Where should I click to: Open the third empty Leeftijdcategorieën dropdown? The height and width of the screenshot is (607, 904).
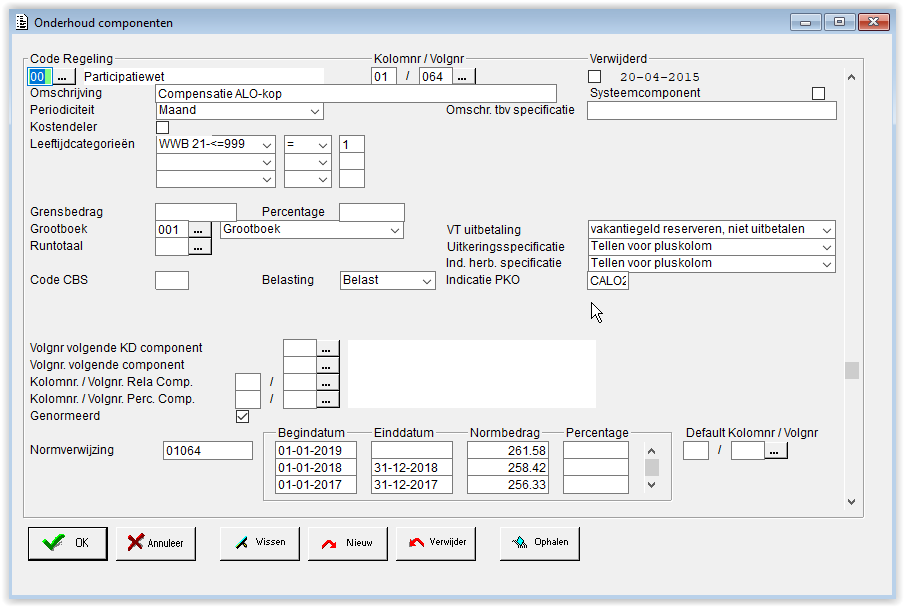pyautogui.click(x=216, y=179)
